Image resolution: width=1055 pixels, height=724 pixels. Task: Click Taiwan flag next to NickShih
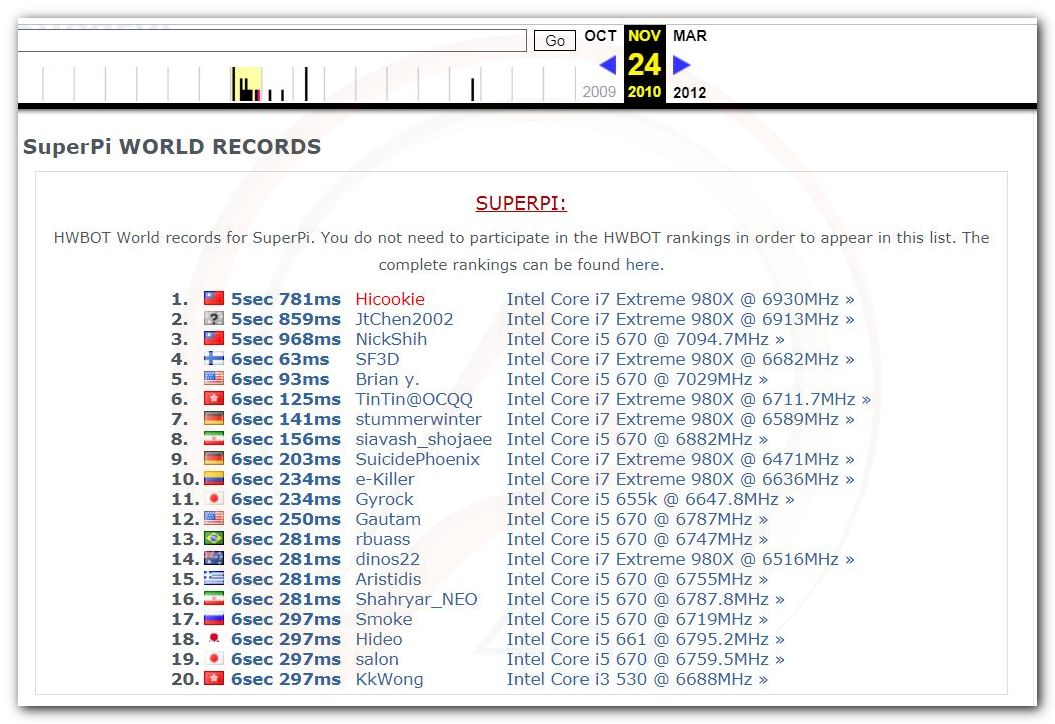pos(214,338)
